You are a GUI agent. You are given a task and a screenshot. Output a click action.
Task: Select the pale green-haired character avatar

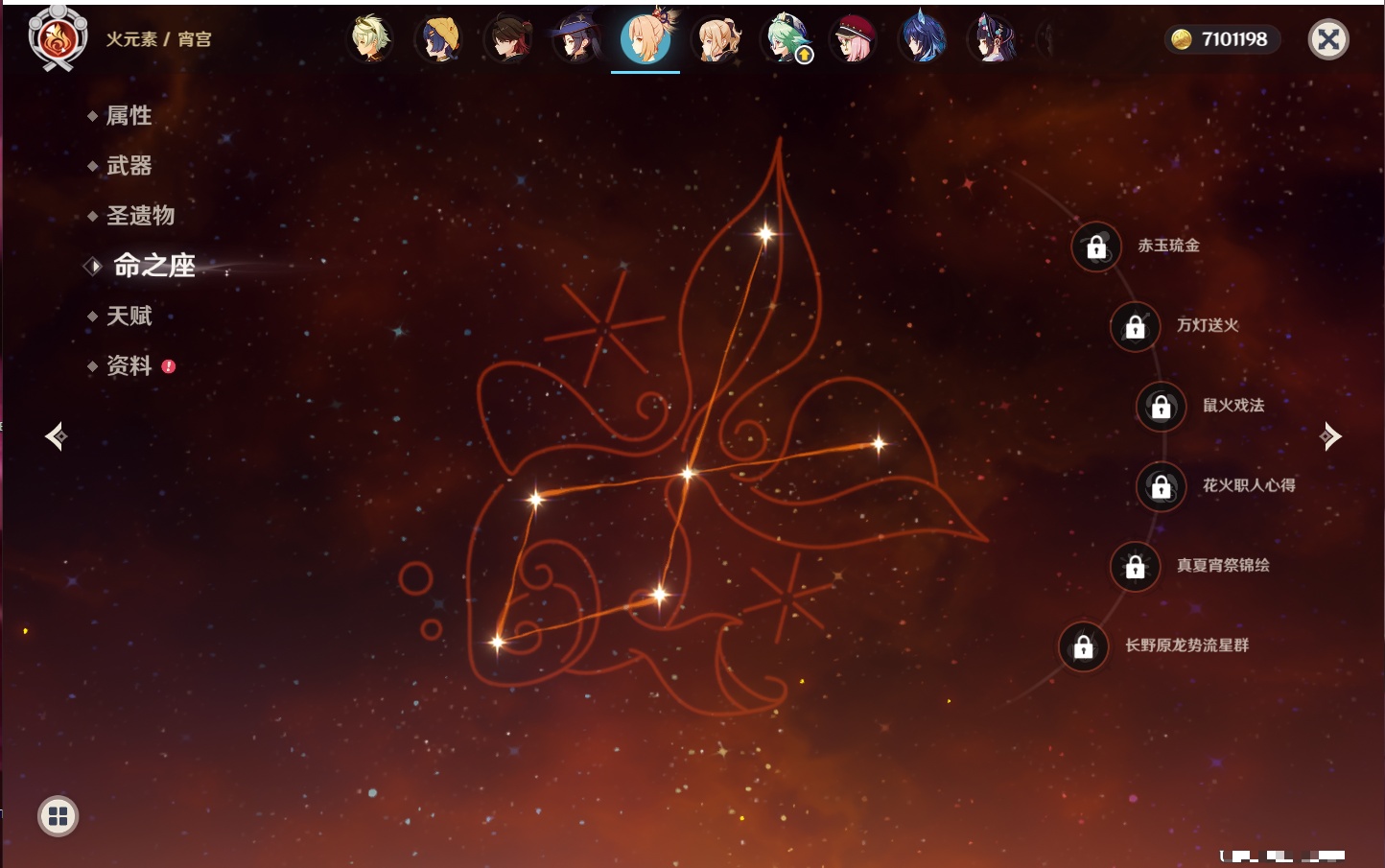pos(370,39)
